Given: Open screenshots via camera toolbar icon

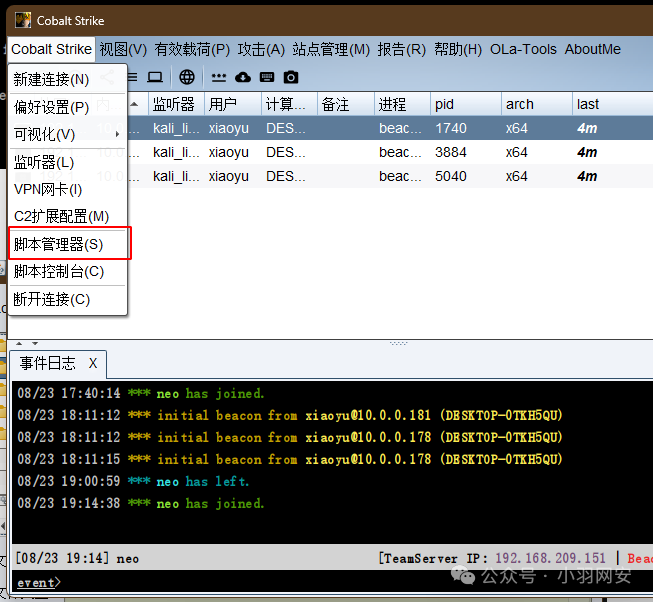Looking at the screenshot, I should click(291, 77).
